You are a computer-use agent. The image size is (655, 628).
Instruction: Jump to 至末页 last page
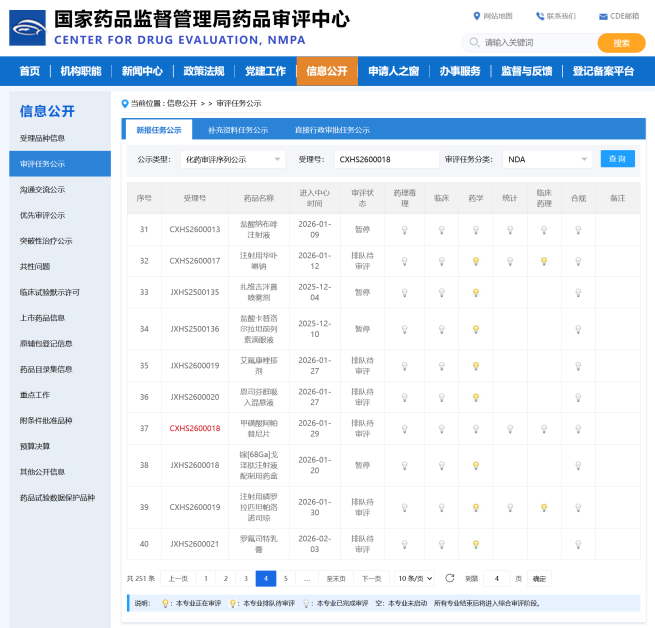click(336, 578)
